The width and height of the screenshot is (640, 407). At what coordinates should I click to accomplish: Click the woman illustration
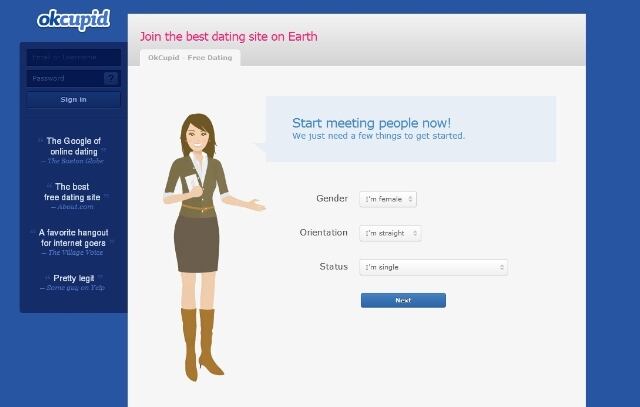click(x=201, y=240)
